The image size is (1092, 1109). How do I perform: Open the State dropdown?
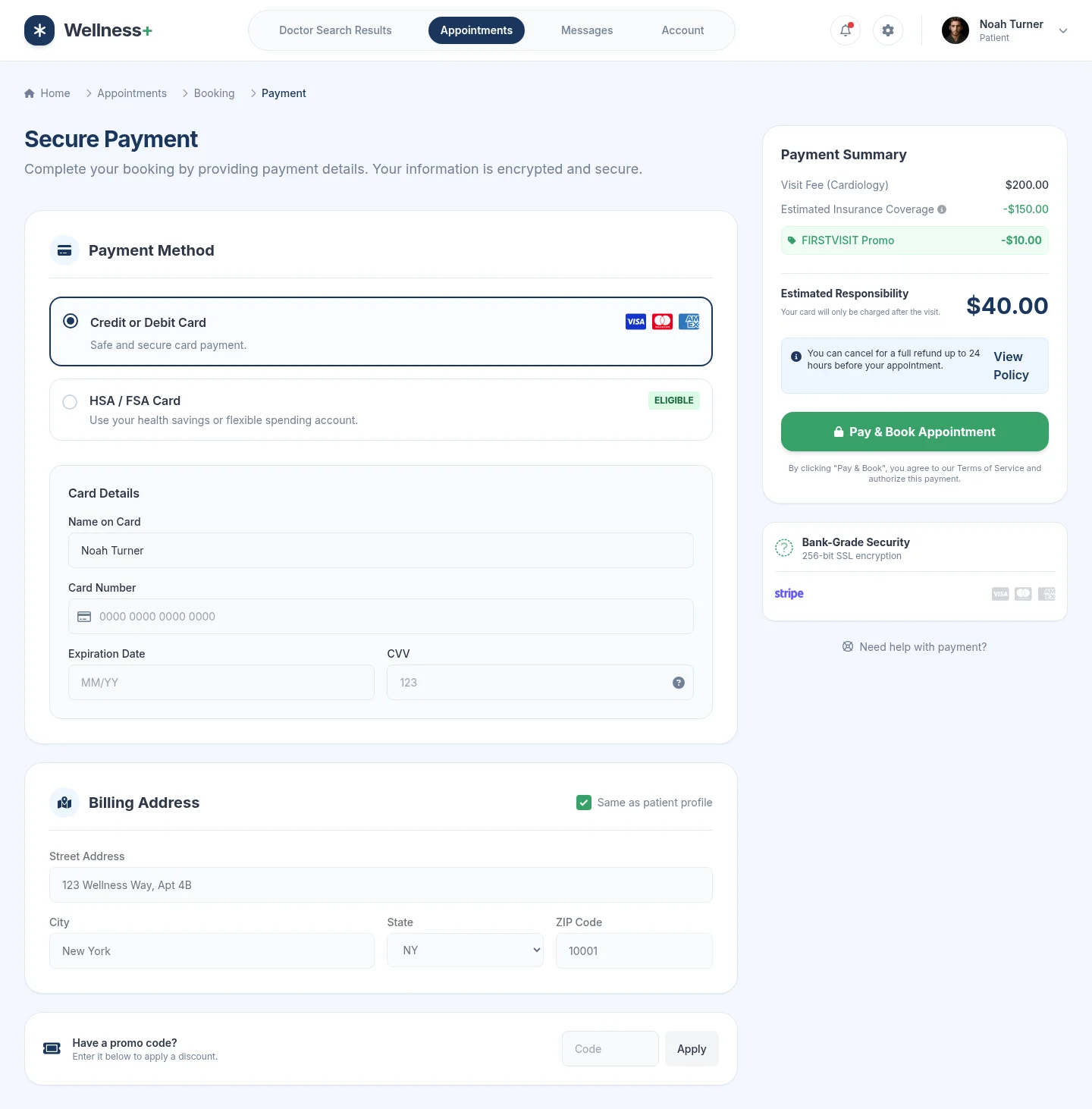coord(465,950)
